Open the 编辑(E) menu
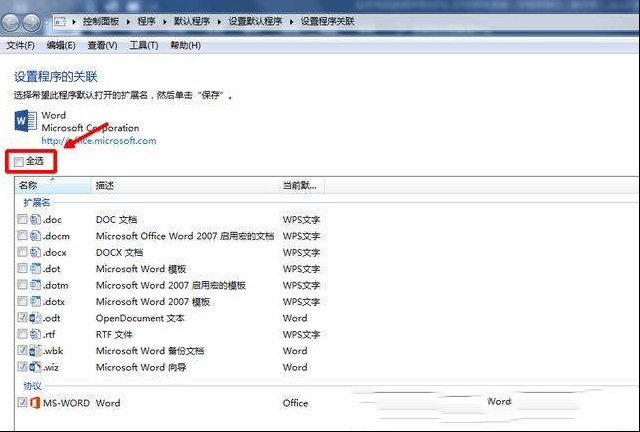 point(61,45)
